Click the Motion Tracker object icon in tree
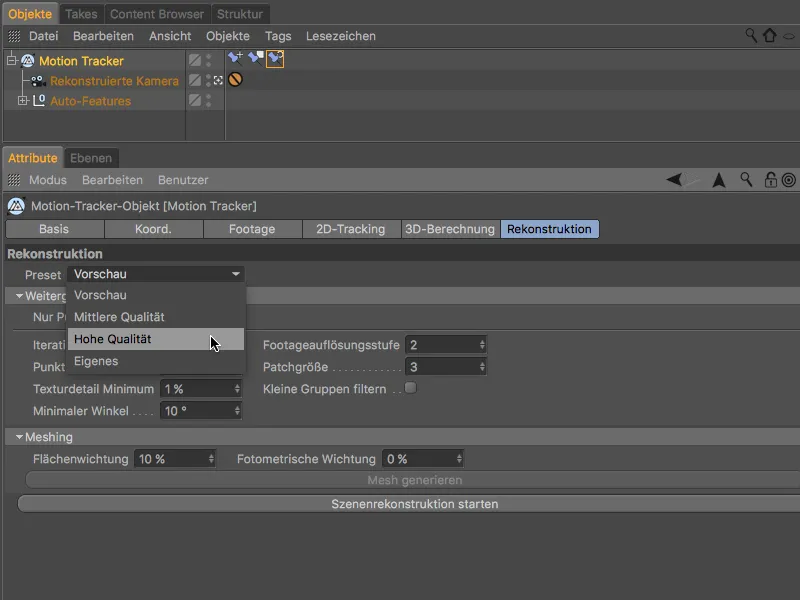 pos(28,61)
